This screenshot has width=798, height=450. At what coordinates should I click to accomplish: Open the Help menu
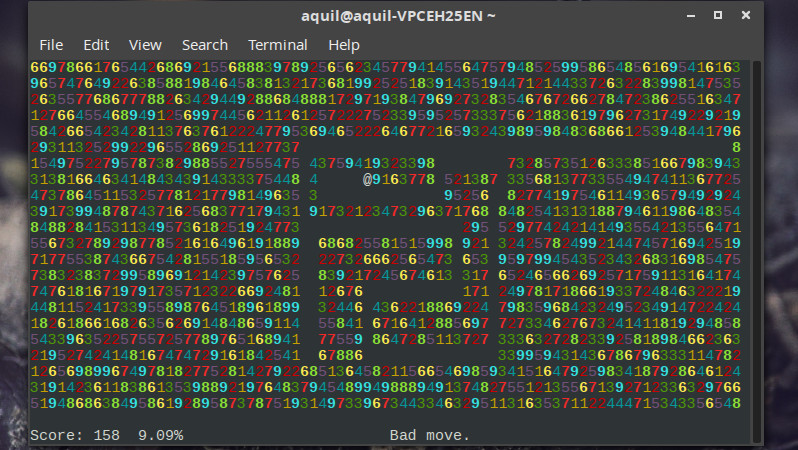click(344, 45)
